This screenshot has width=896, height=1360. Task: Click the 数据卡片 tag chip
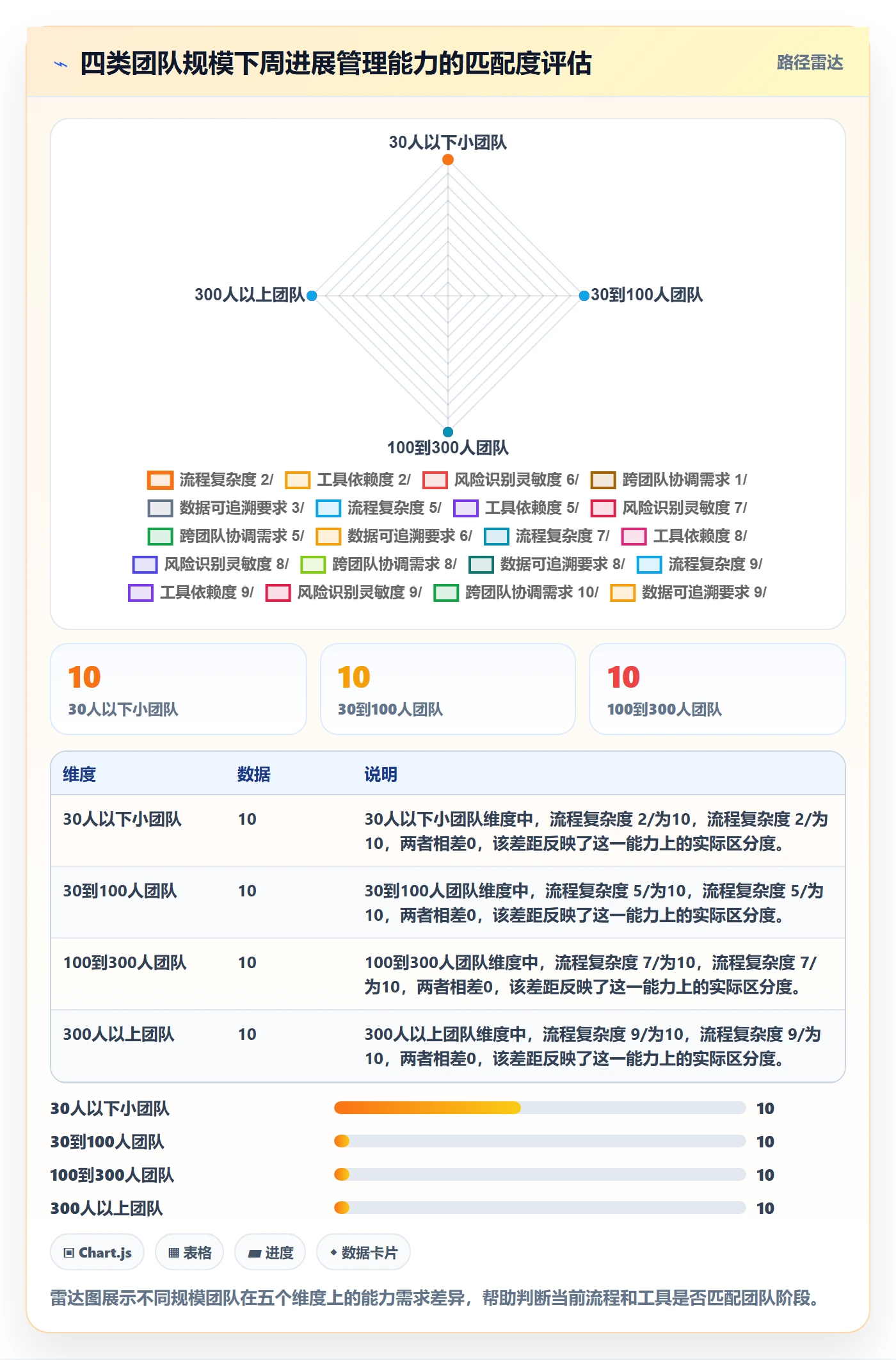point(364,1252)
